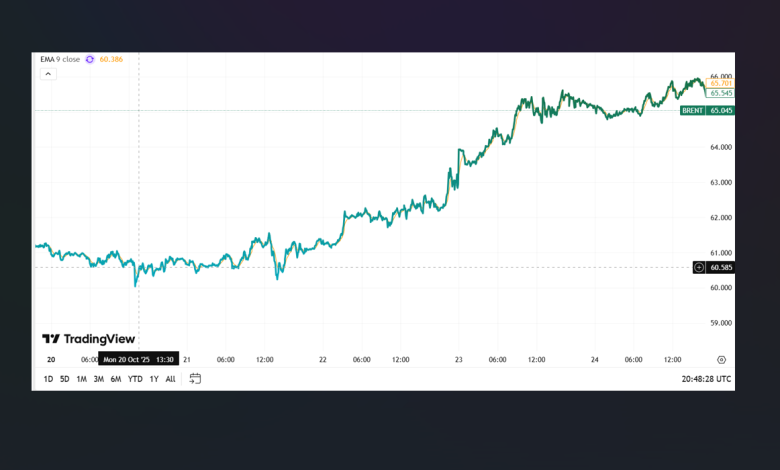This screenshot has width=780, height=470.
Task: Open the go-to-date calendar icon
Action: coord(195,378)
